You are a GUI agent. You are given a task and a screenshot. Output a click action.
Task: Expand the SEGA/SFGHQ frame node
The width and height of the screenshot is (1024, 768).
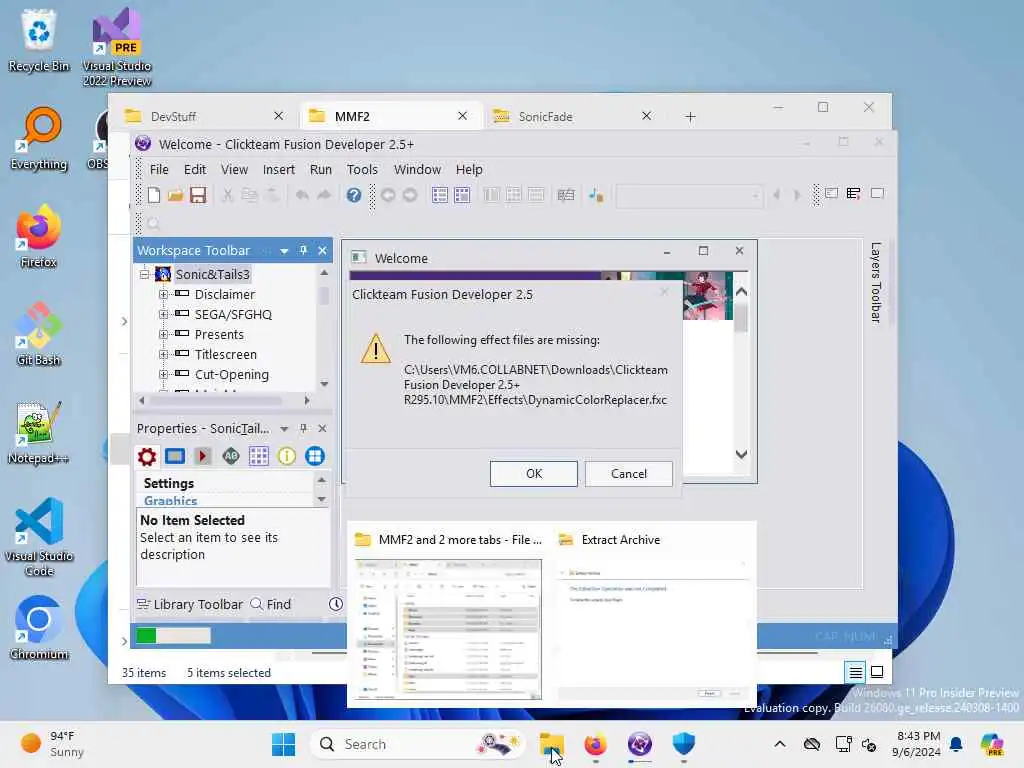coord(163,314)
